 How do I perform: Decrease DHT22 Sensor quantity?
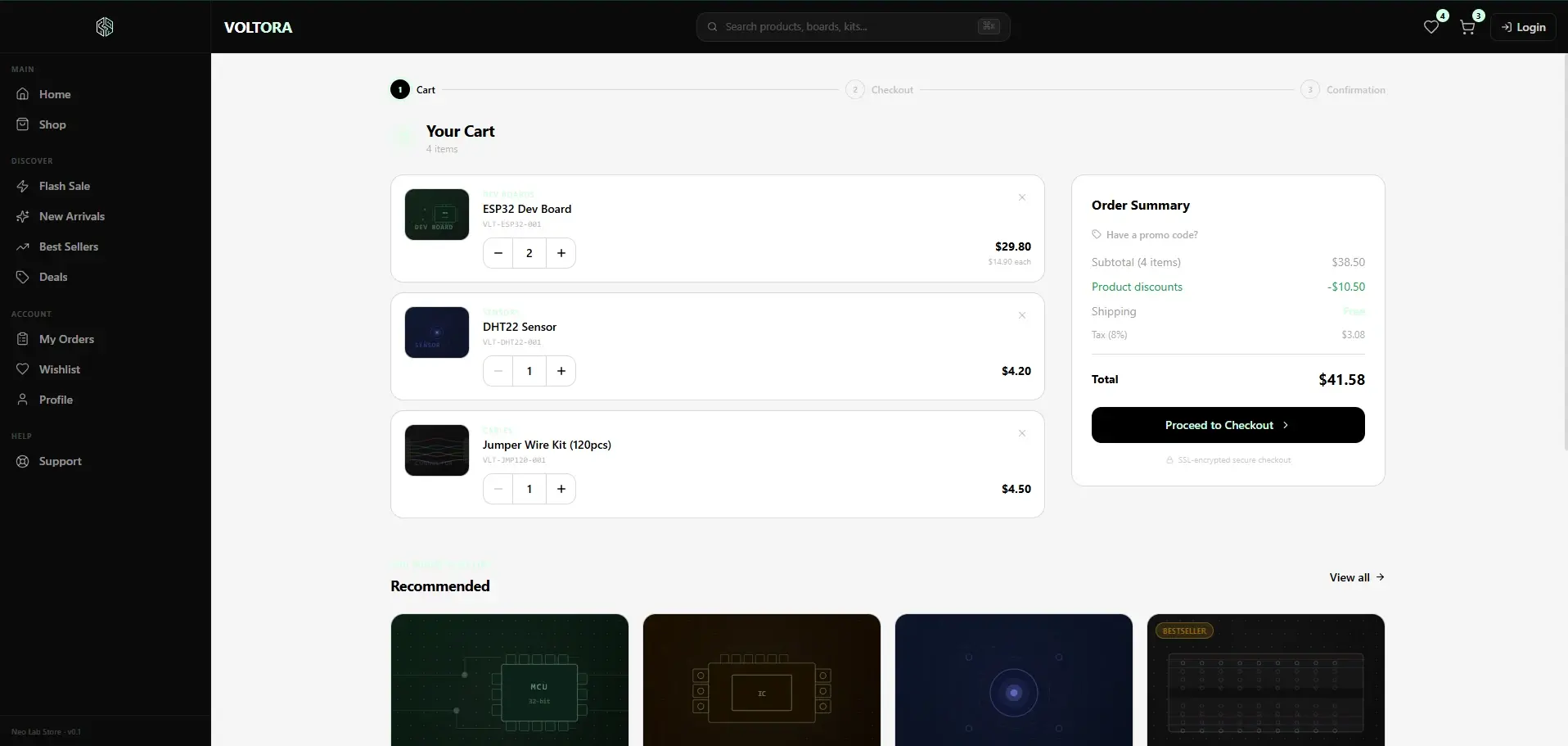[x=498, y=371]
